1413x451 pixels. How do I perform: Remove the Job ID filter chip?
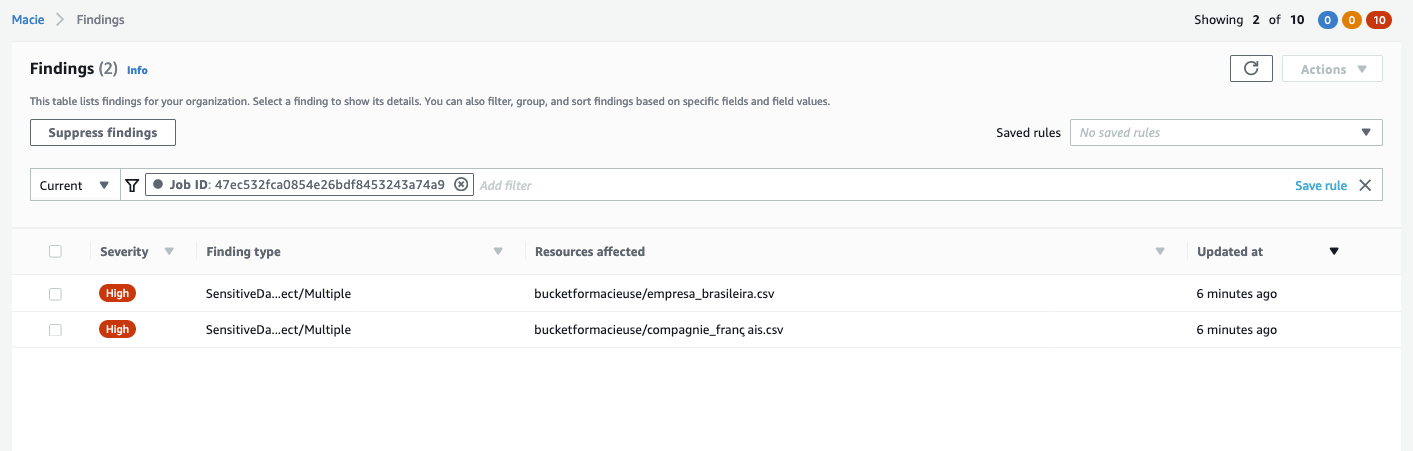click(460, 185)
